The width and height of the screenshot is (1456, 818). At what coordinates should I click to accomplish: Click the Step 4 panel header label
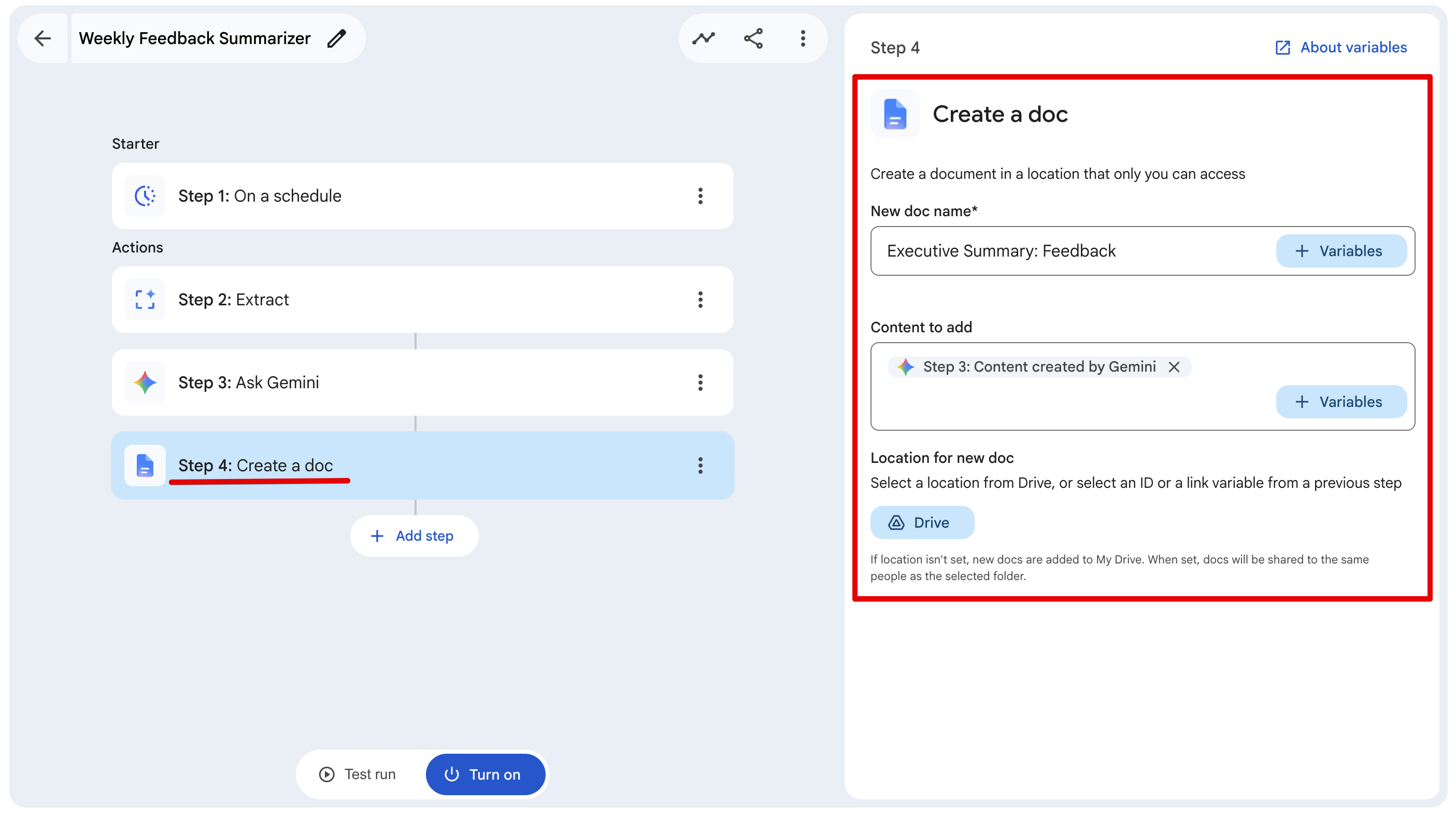coord(895,48)
